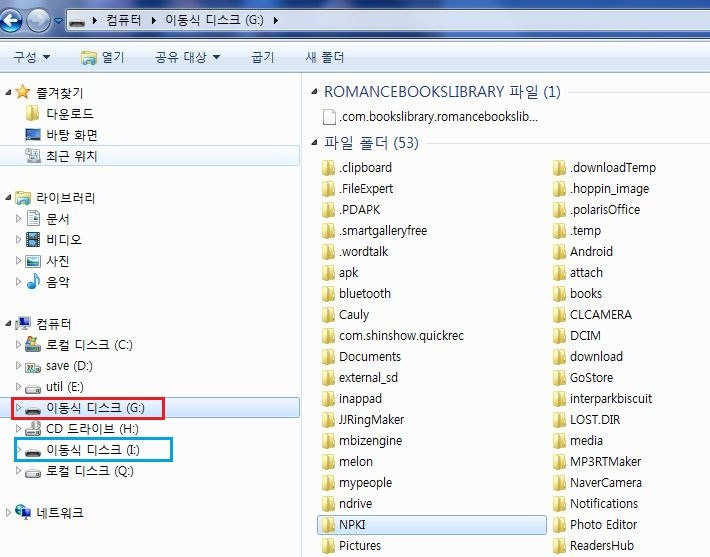Select .com.bookslibrary.romancebookslib file icon
This screenshot has height=557, width=710.
click(x=329, y=117)
